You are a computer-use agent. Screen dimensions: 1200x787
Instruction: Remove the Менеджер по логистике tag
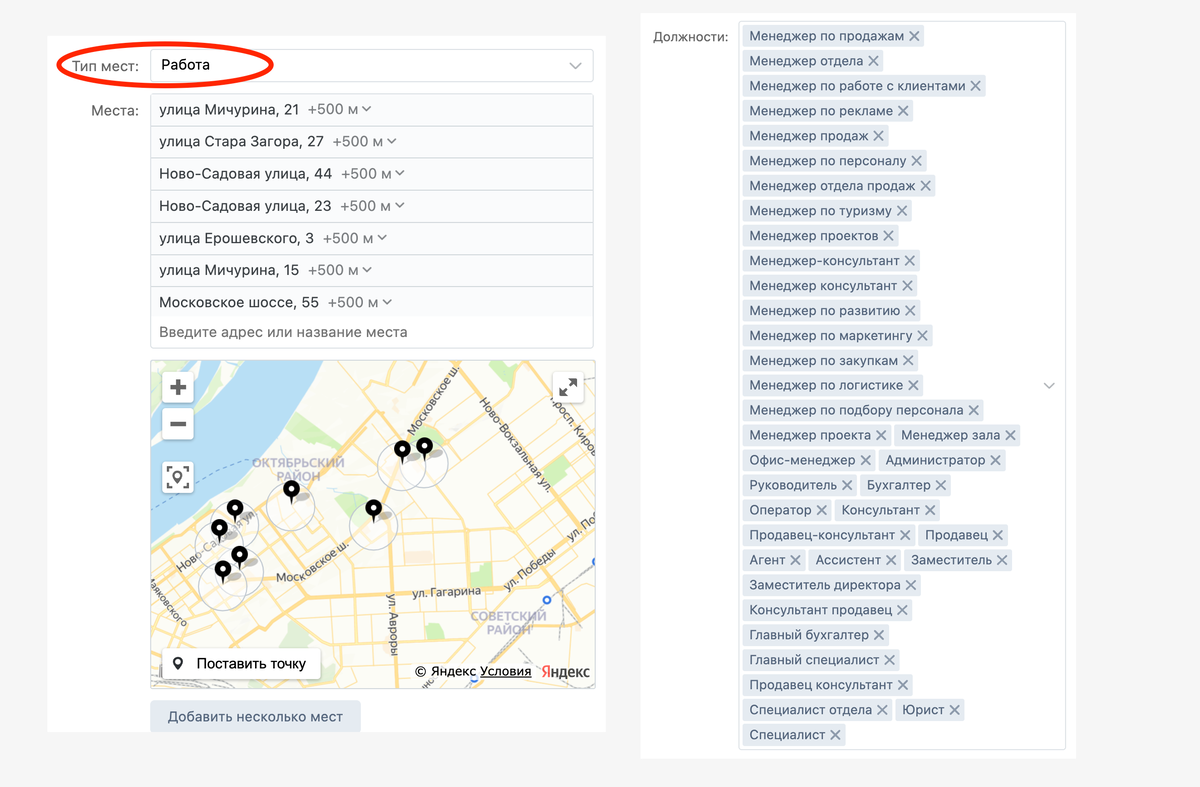(913, 385)
